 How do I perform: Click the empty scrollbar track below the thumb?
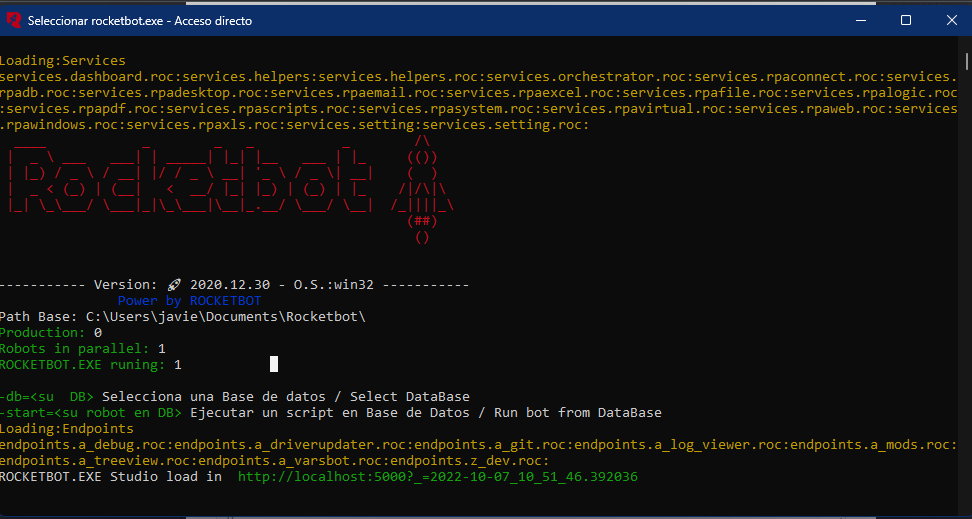966,300
